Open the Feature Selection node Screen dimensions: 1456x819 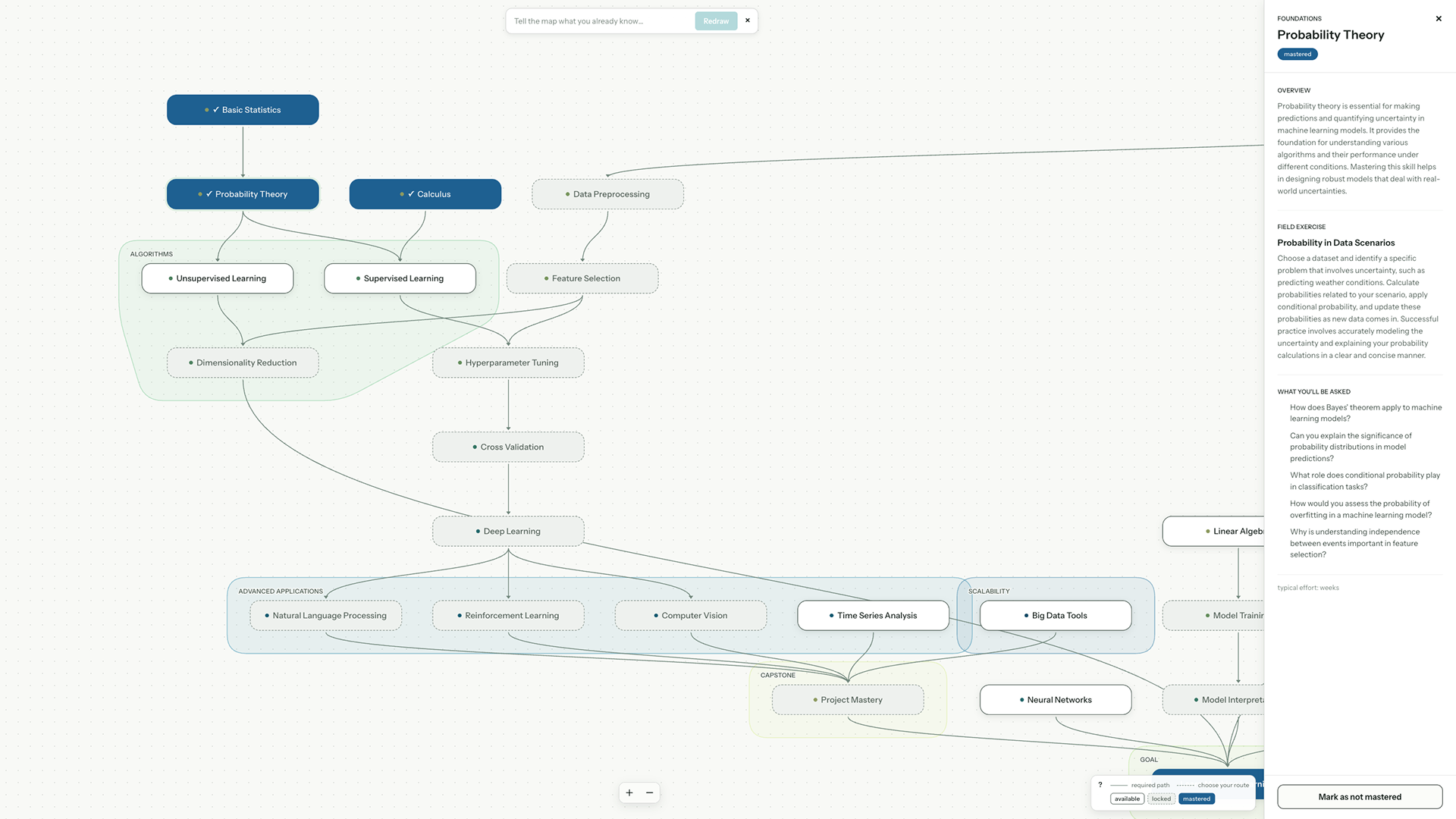(x=582, y=278)
